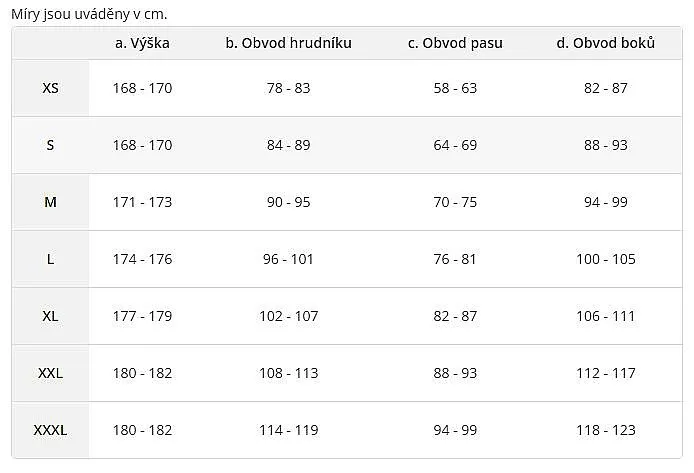Click the 'd. Obvod boků' column header
Screen dimensions: 694x473
click(606, 43)
